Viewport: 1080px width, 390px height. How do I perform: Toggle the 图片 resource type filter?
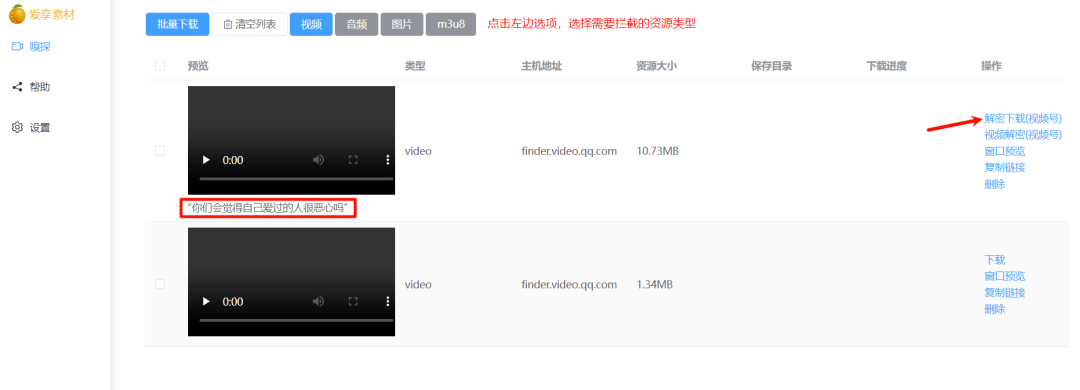click(x=402, y=24)
